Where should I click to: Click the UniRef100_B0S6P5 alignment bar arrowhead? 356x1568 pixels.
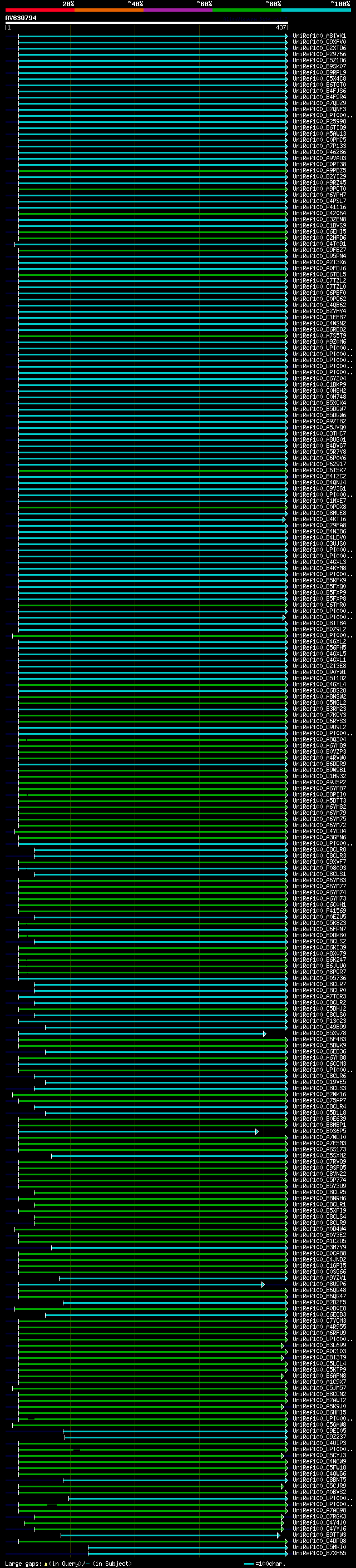(x=257, y=1131)
